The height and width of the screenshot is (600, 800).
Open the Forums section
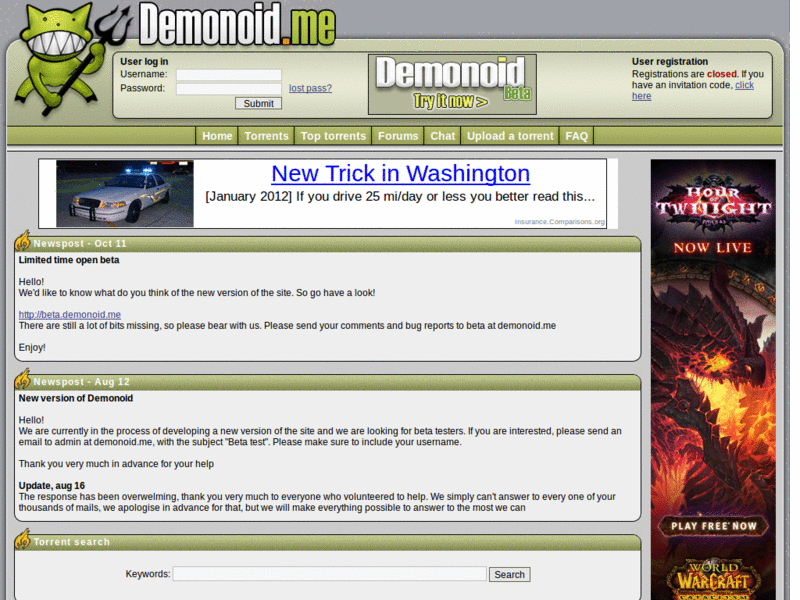point(398,136)
